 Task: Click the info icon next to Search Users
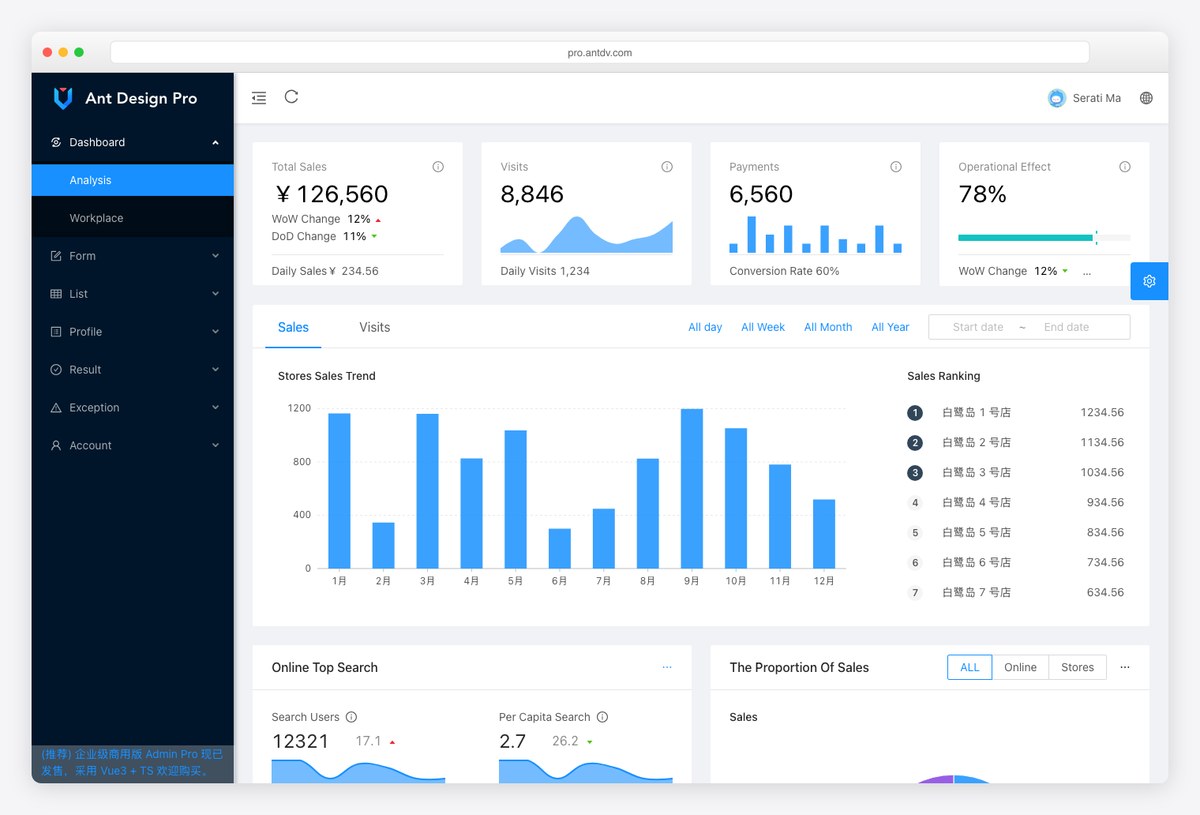351,717
